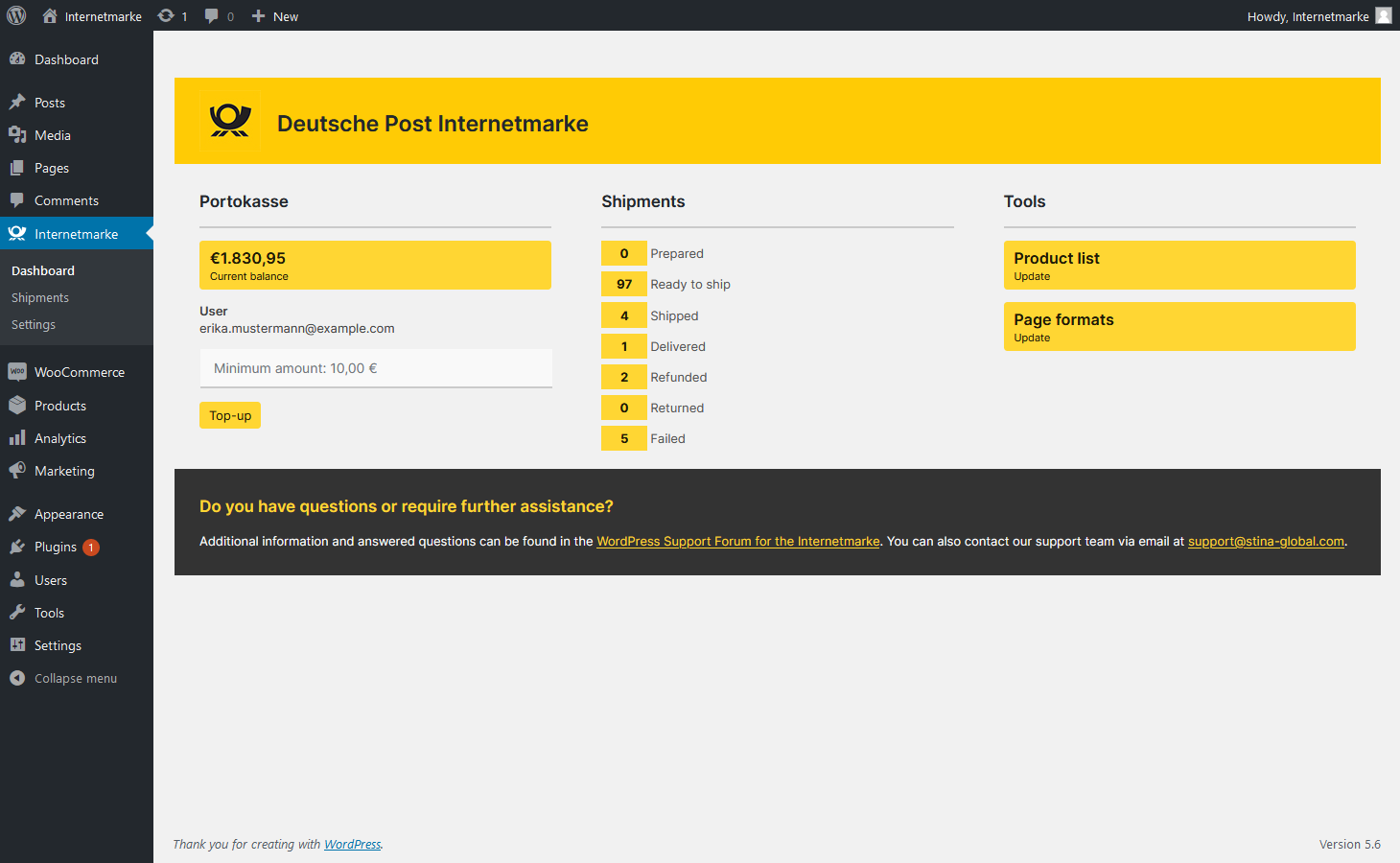Focus the Minimum amount input field
1400x863 pixels.
[376, 368]
